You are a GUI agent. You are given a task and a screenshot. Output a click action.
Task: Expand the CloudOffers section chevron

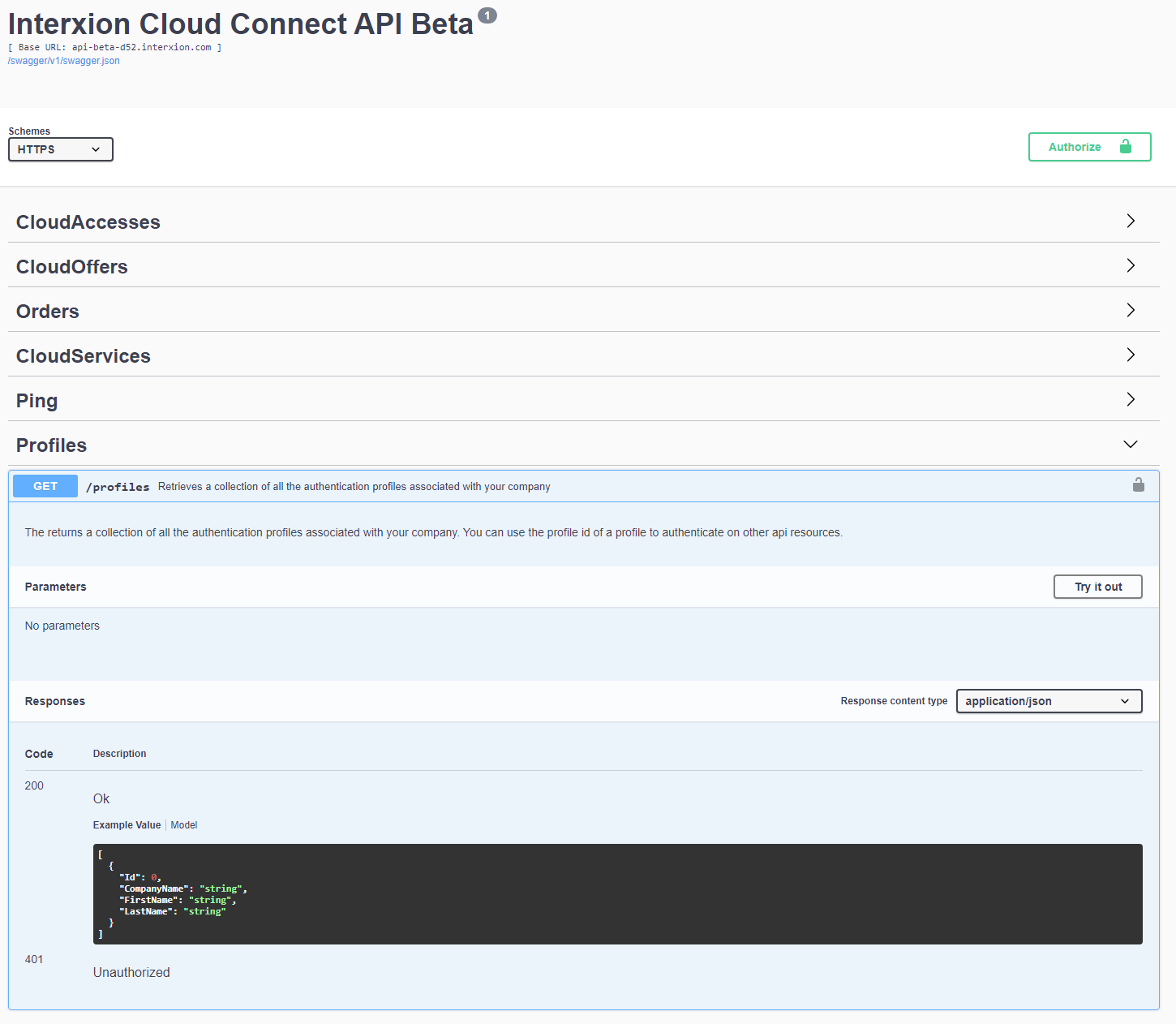pyautogui.click(x=1131, y=265)
